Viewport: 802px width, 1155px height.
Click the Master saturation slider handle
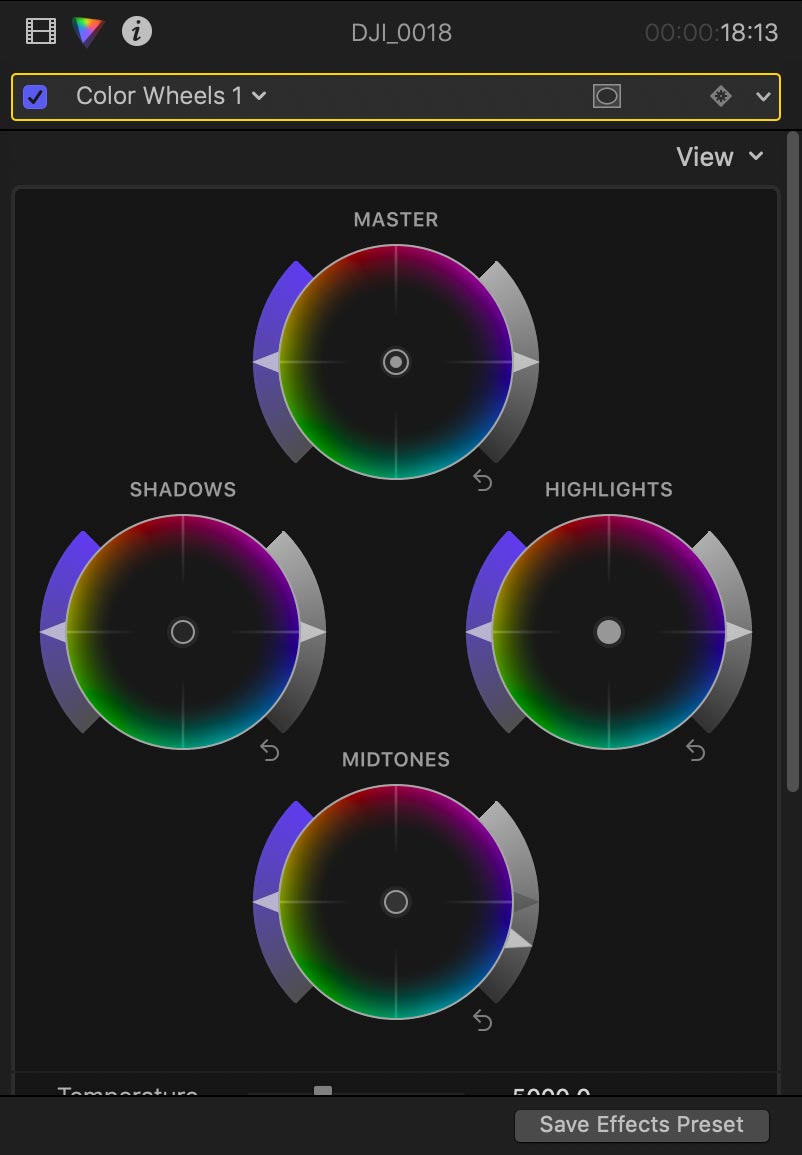tap(266, 362)
